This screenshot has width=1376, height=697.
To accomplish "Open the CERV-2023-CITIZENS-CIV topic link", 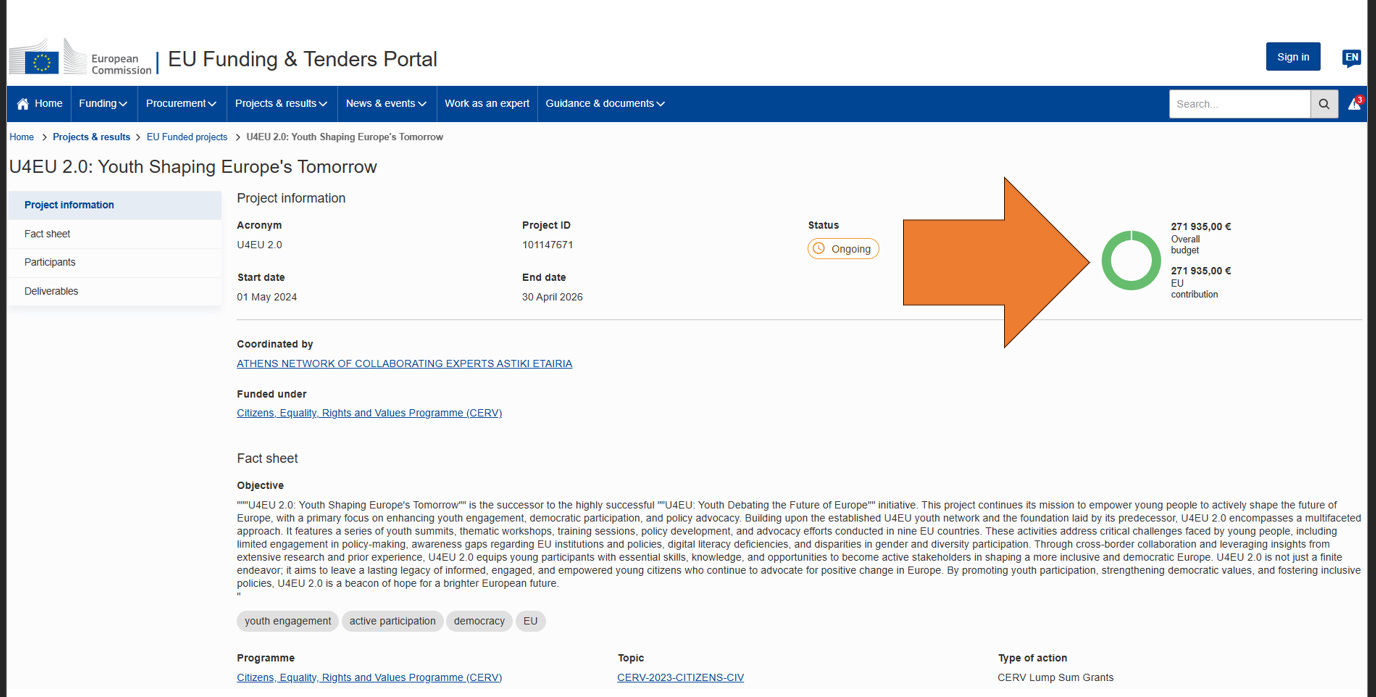I will click(x=681, y=678).
